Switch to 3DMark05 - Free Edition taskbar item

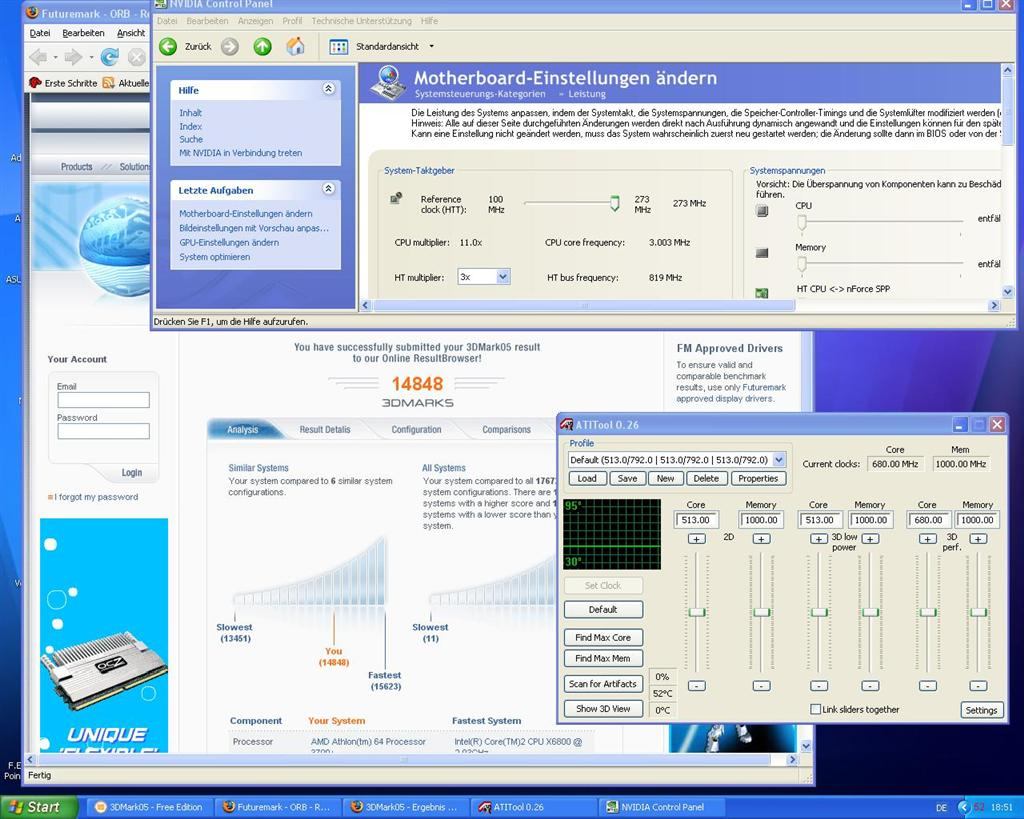pos(149,807)
